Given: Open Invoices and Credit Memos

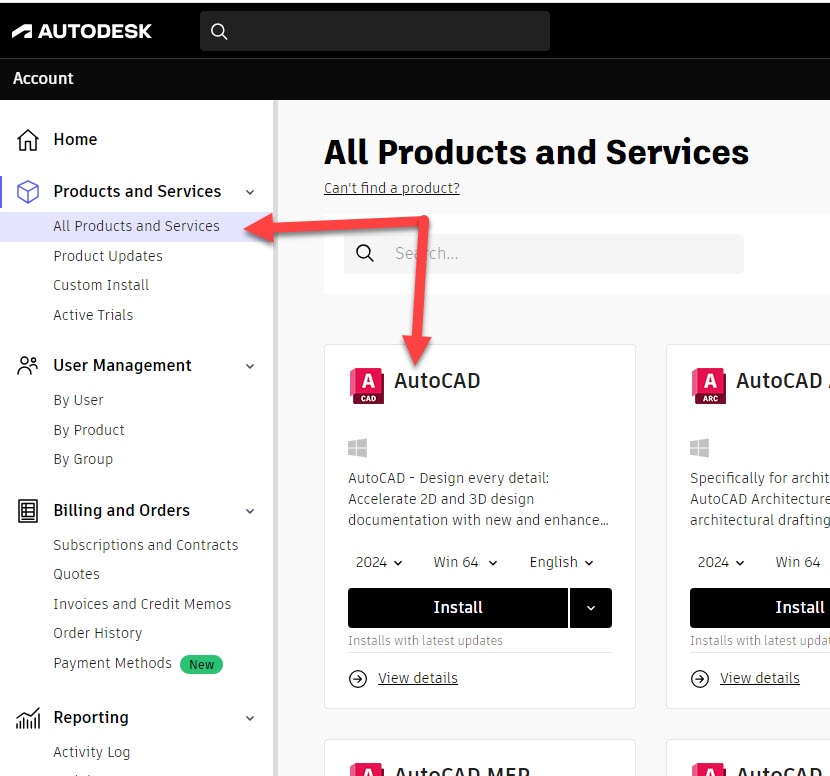Looking at the screenshot, I should pyautogui.click(x=142, y=604).
